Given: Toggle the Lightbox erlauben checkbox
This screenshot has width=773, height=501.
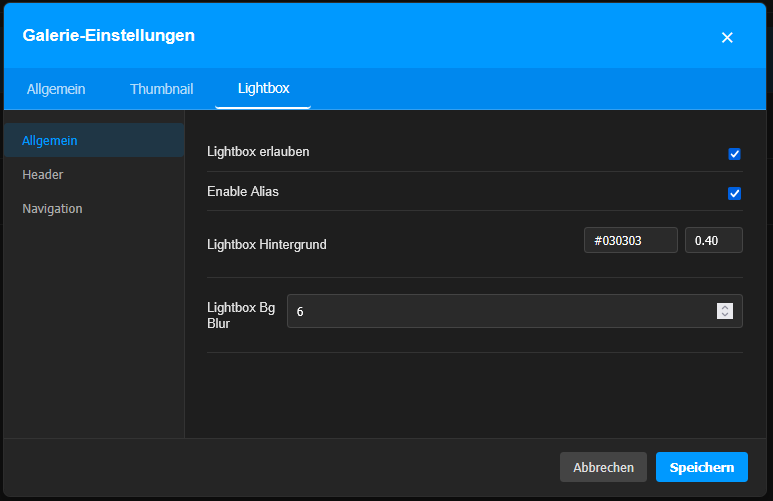Looking at the screenshot, I should point(734,154).
